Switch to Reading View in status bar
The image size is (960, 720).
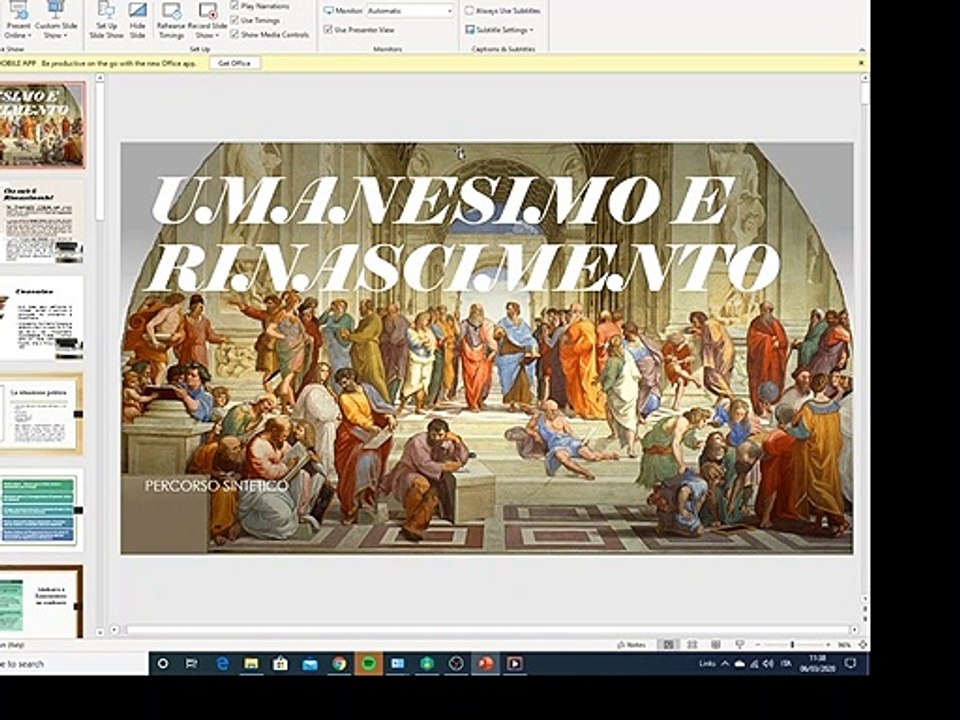[x=715, y=645]
